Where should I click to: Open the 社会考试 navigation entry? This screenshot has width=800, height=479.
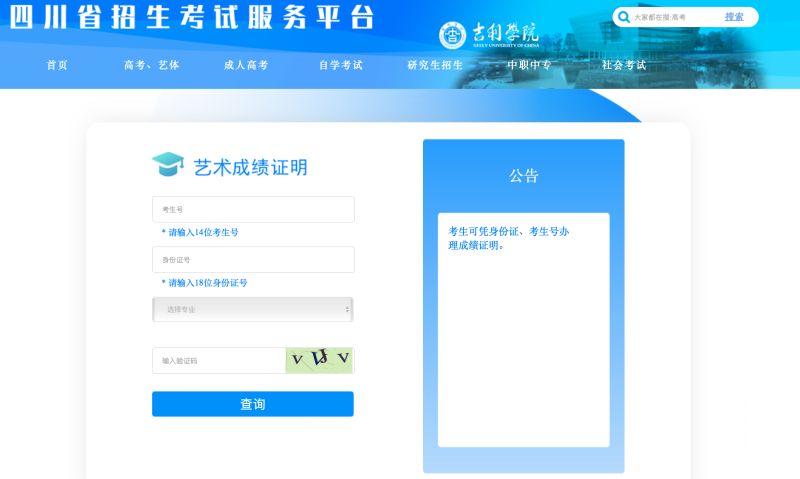(x=624, y=65)
